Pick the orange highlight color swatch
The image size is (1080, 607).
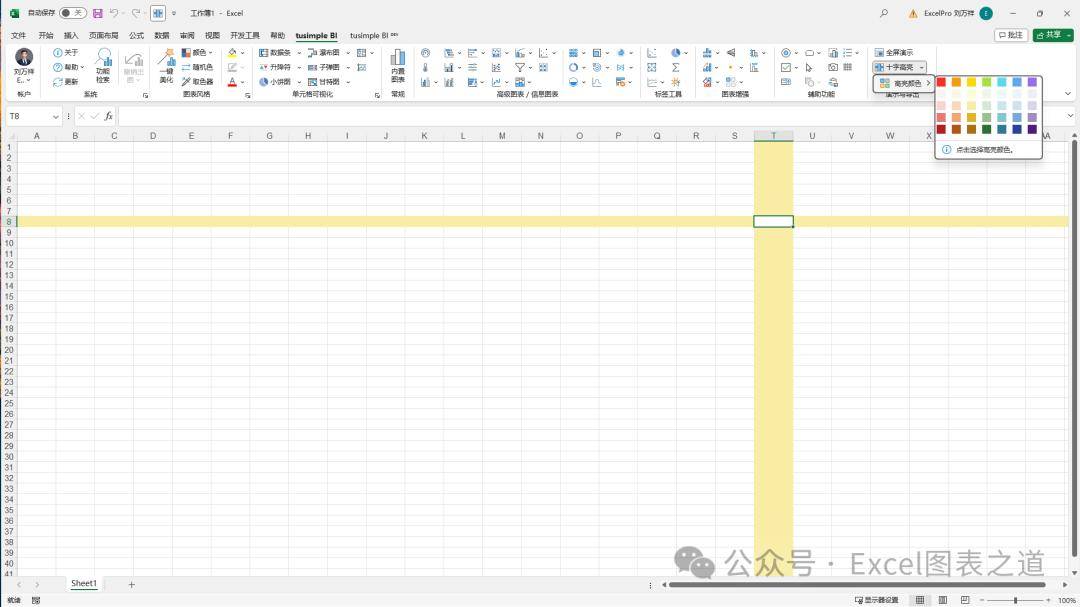pyautogui.click(x=955, y=82)
